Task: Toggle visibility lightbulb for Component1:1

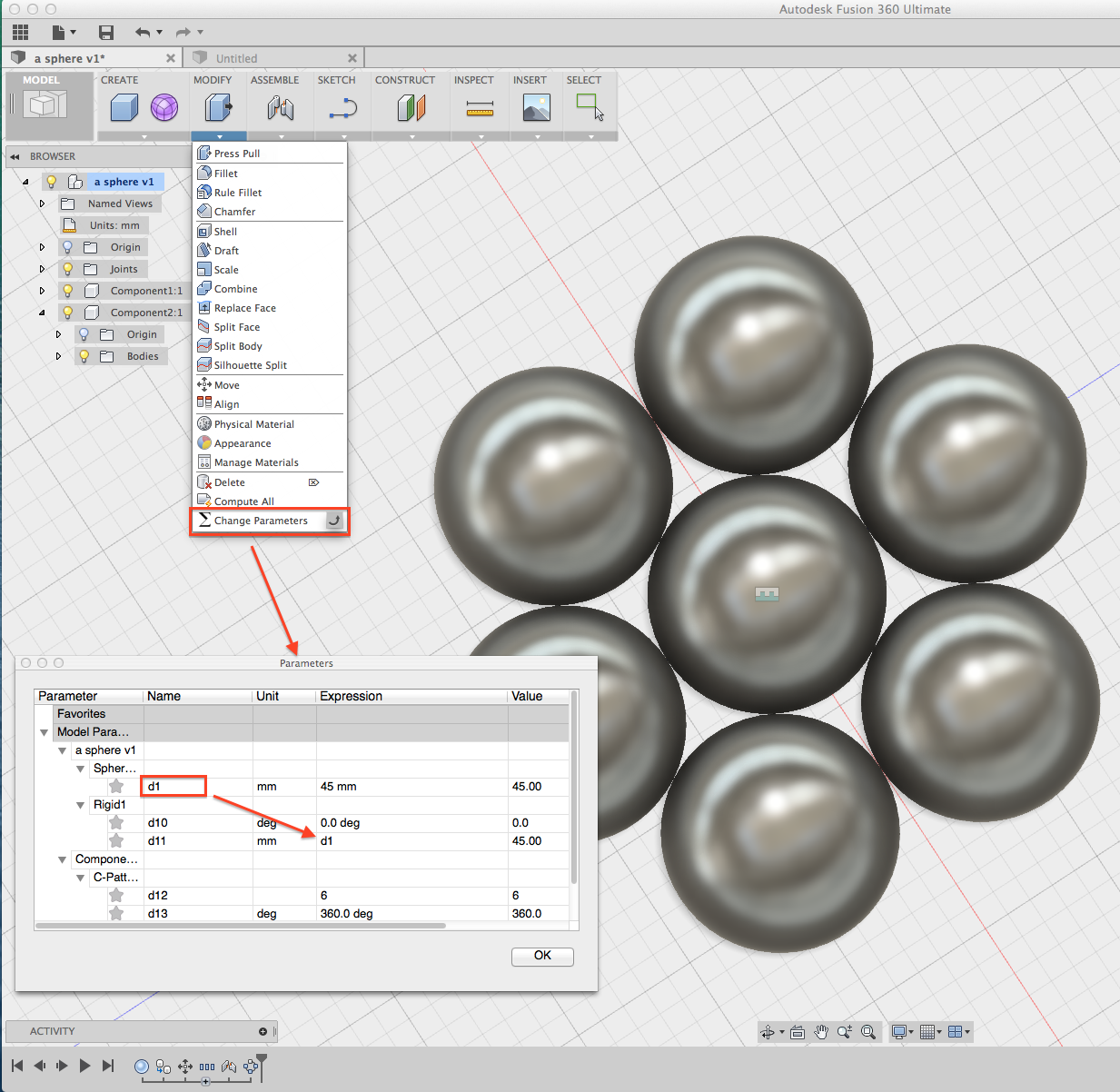Action: point(67,291)
